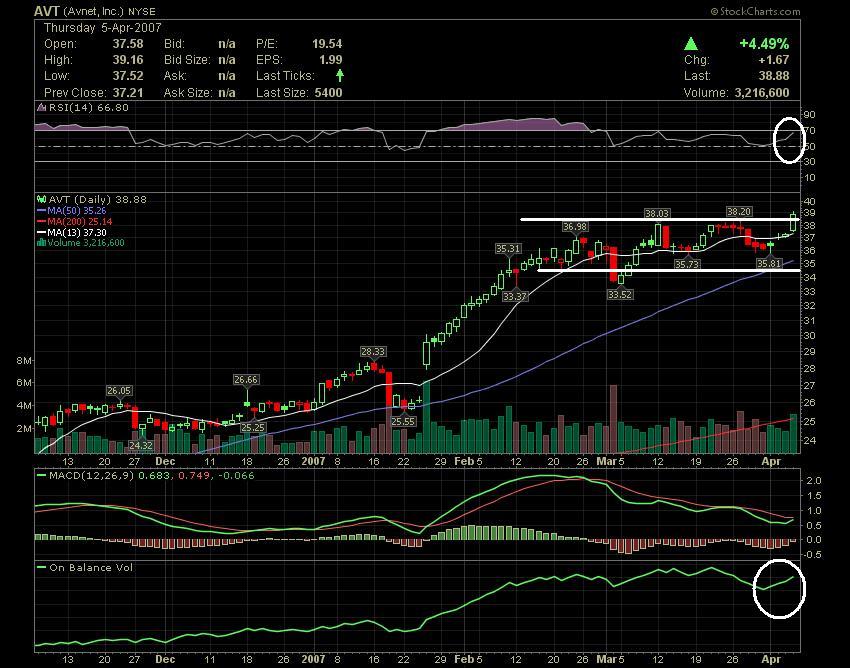The height and width of the screenshot is (668, 850).
Task: Click the Last price 38.88 in header
Action: pyautogui.click(x=774, y=76)
